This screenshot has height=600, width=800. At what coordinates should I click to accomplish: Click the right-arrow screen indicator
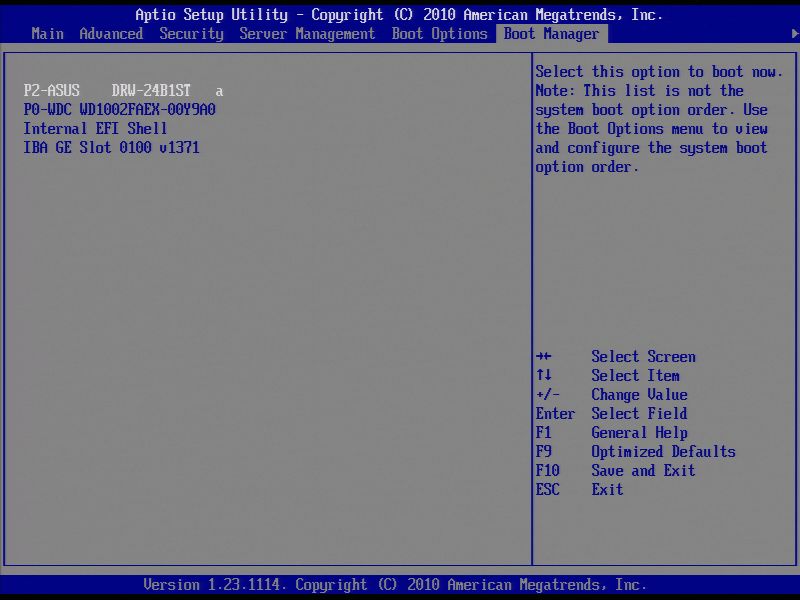point(793,33)
